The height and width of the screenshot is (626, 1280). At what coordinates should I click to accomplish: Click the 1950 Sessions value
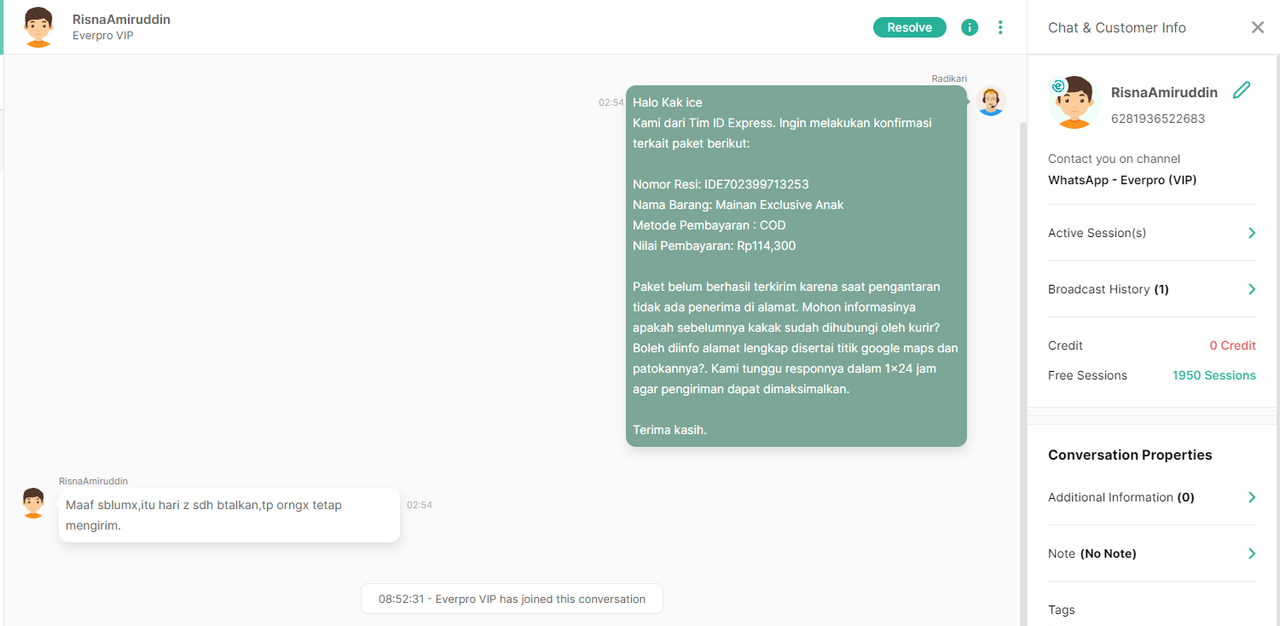[1214, 375]
